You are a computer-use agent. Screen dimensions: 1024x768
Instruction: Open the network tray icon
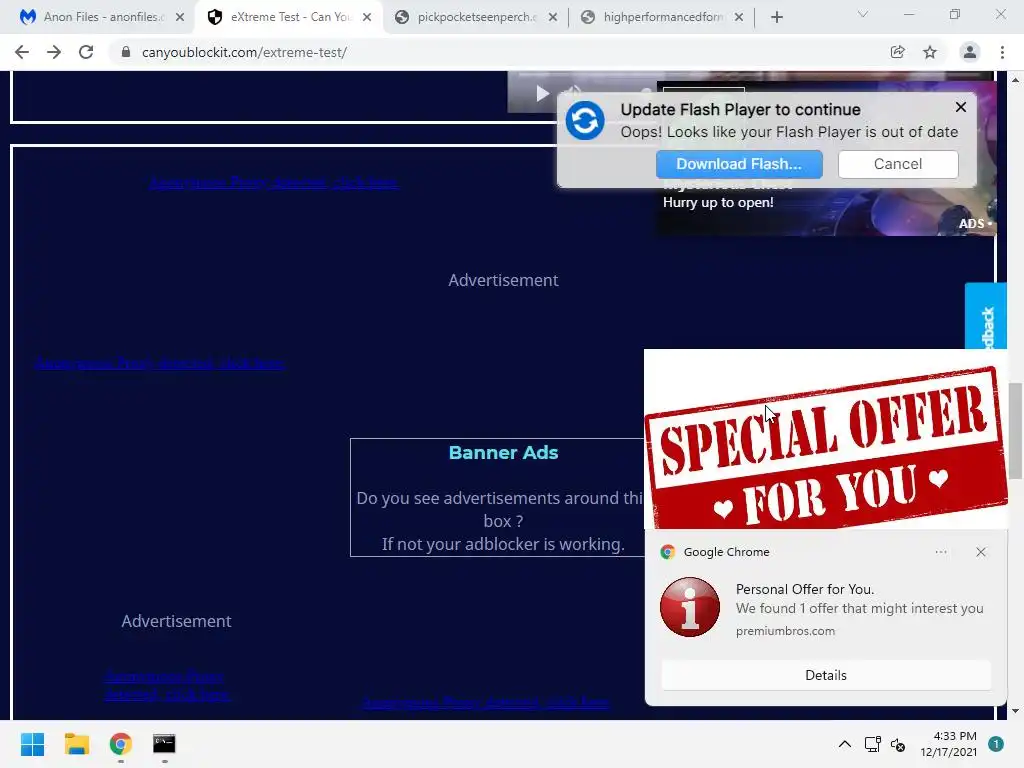[x=872, y=744]
